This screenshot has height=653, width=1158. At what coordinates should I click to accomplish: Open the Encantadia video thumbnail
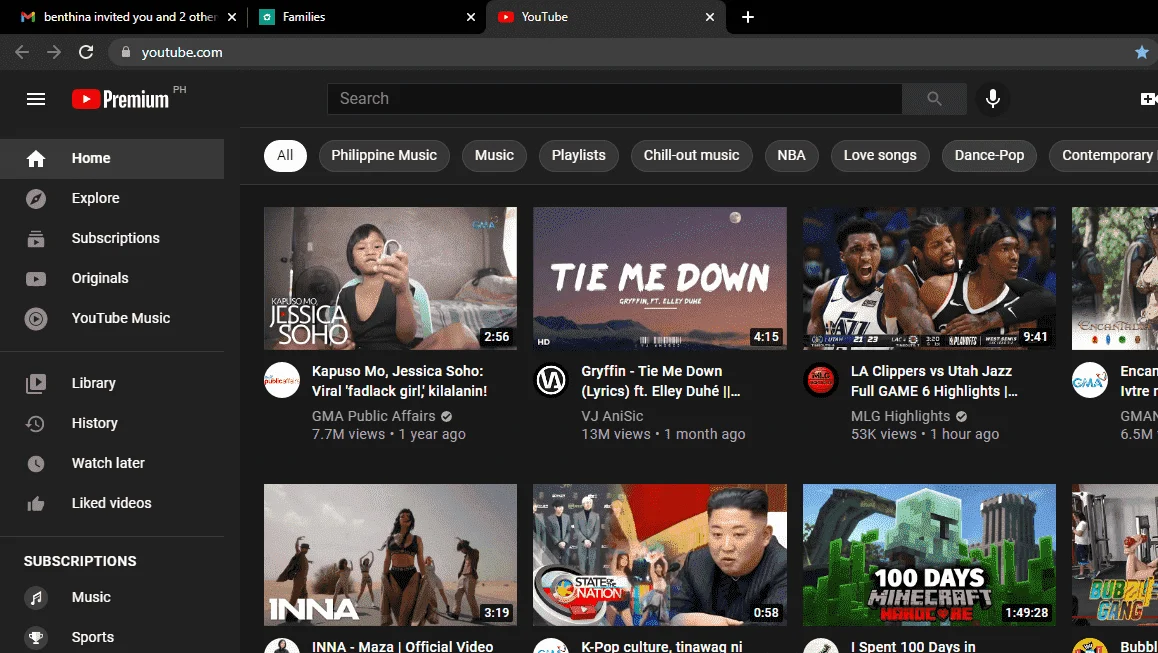click(1115, 278)
